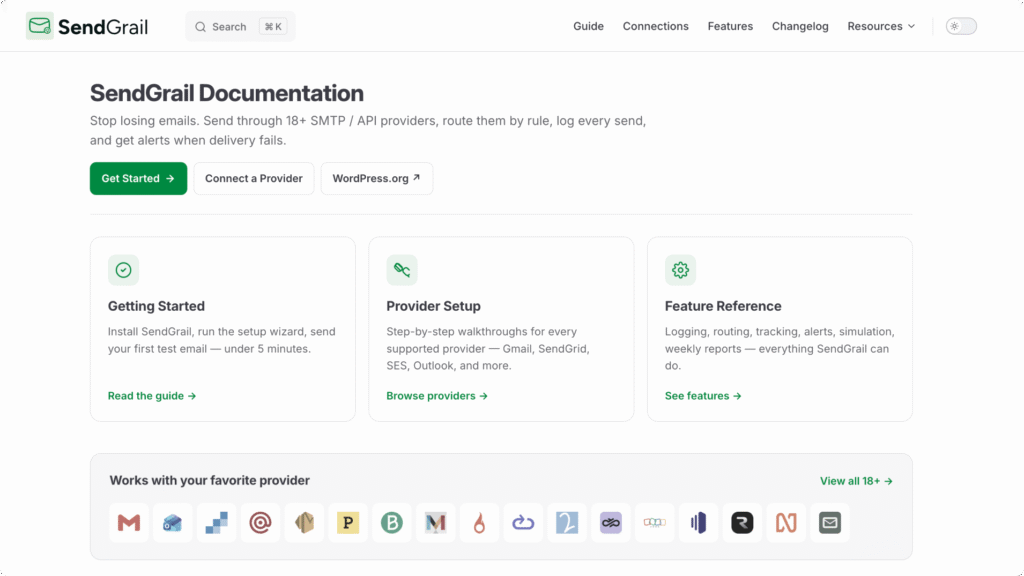Image resolution: width=1024 pixels, height=576 pixels.
Task: Click the Getting Started checkmark icon
Action: click(123, 270)
